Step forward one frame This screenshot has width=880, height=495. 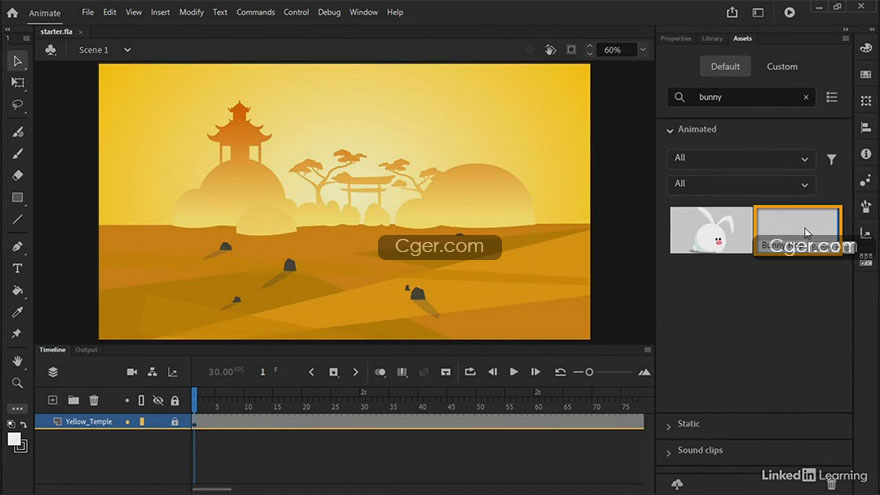point(535,372)
